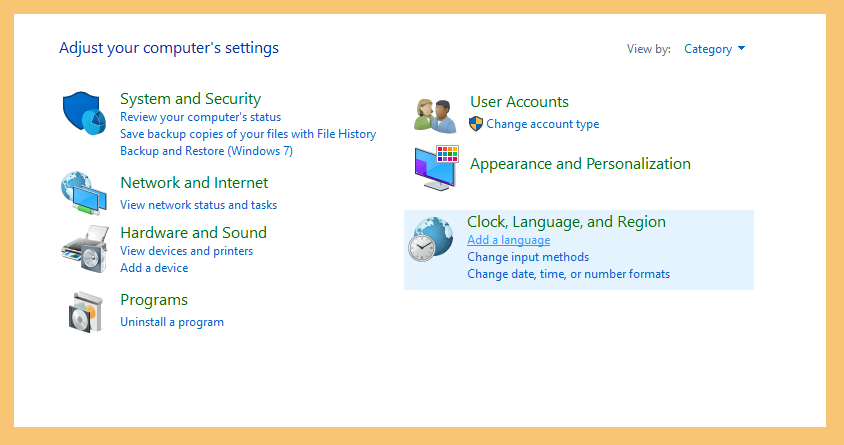This screenshot has height=445, width=844.
Task: Expand the View by Category dropdown
Action: click(714, 49)
